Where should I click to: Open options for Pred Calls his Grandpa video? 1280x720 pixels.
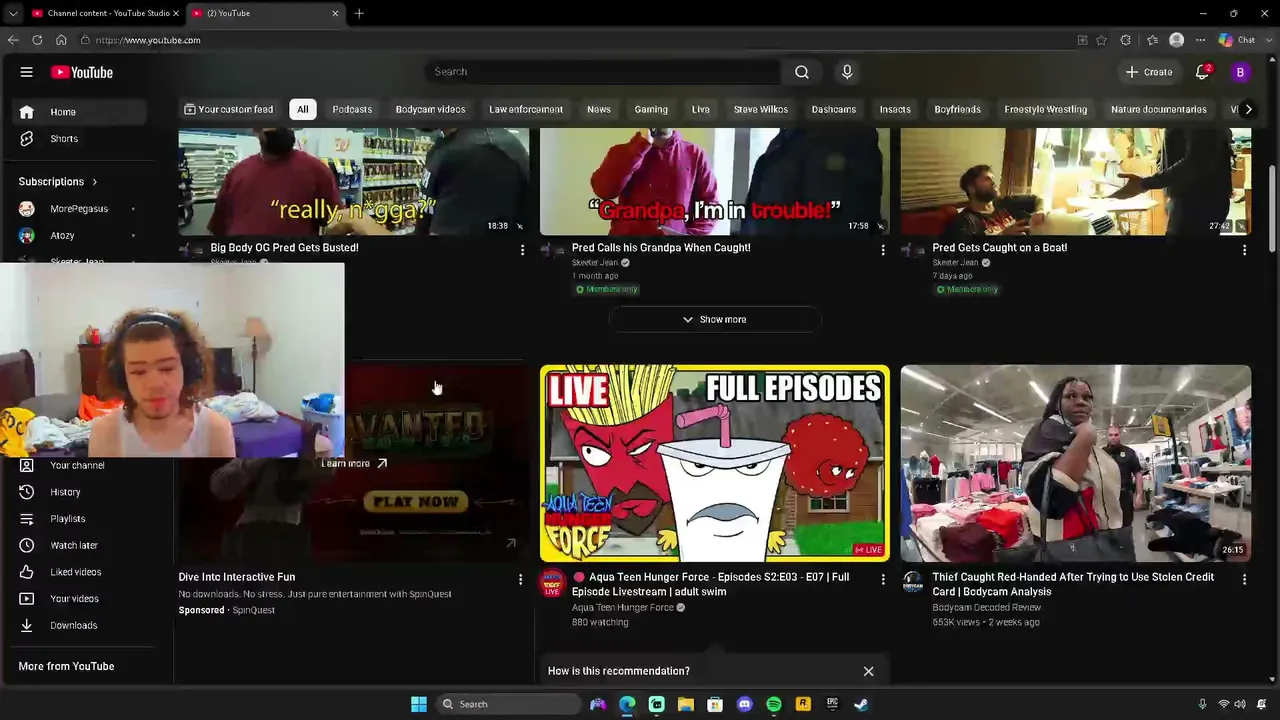[883, 250]
